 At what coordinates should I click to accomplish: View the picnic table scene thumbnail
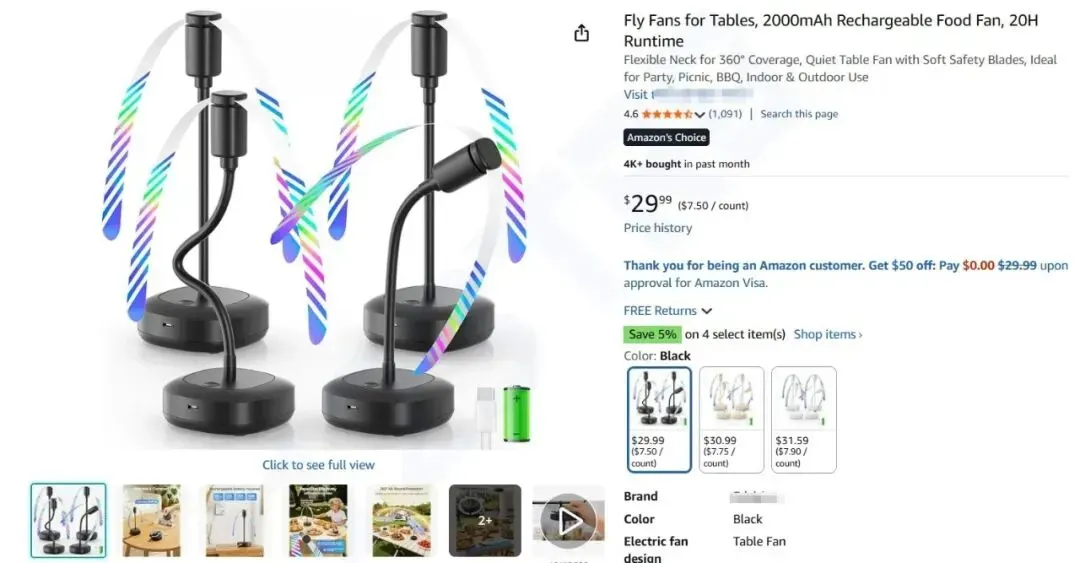pyautogui.click(x=318, y=521)
